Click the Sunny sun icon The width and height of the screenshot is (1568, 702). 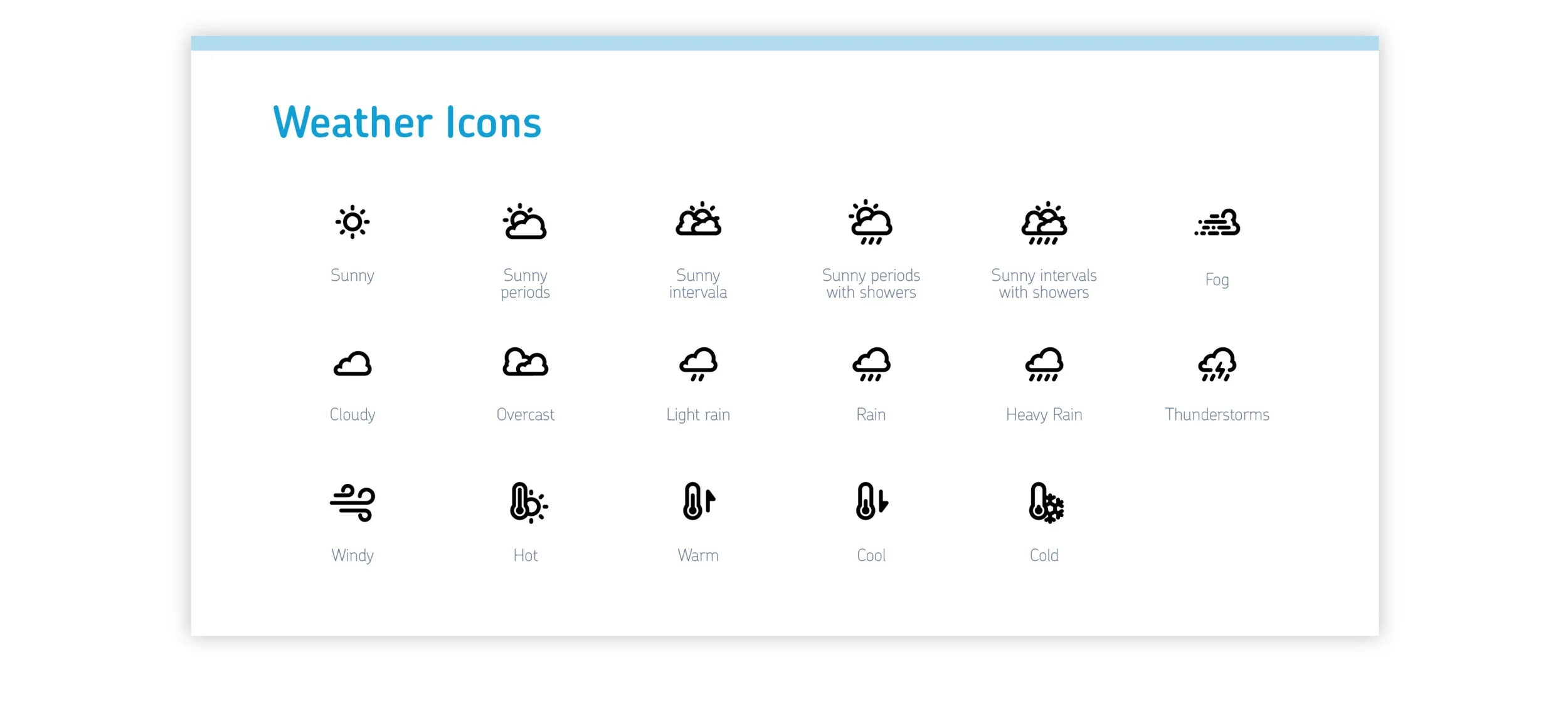pos(352,222)
